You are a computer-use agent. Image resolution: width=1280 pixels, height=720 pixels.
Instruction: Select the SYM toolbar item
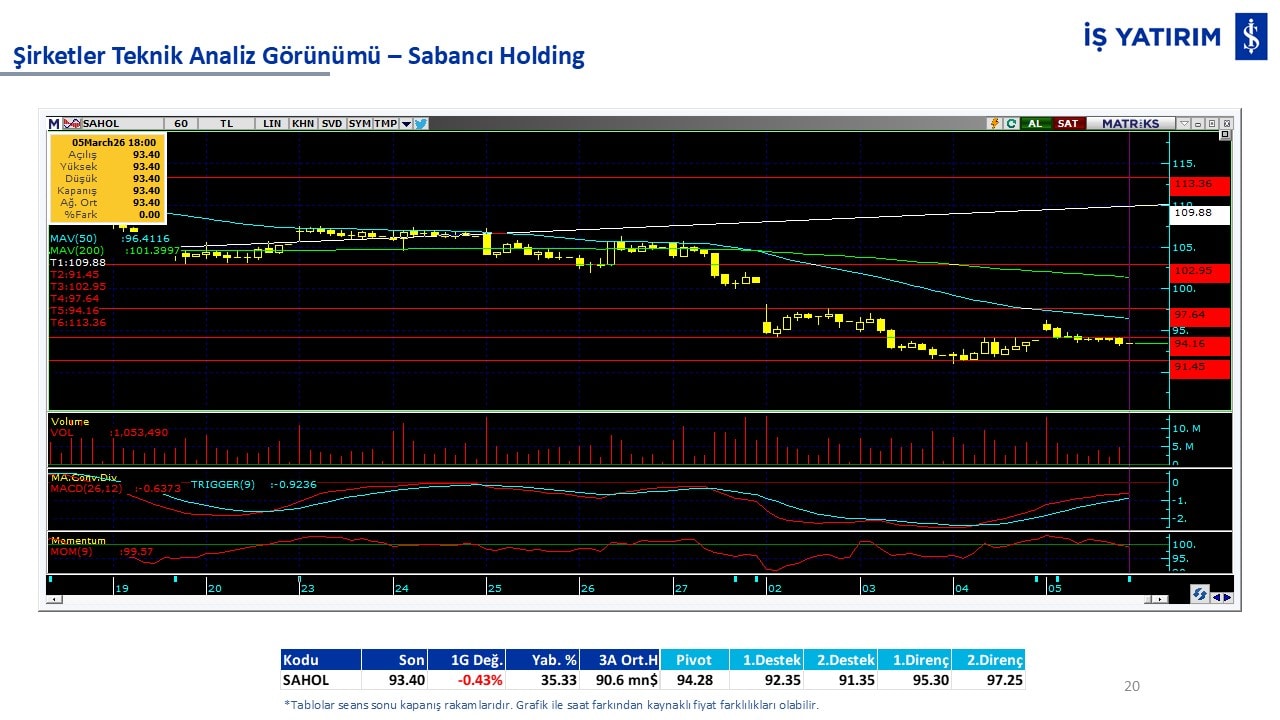[359, 124]
